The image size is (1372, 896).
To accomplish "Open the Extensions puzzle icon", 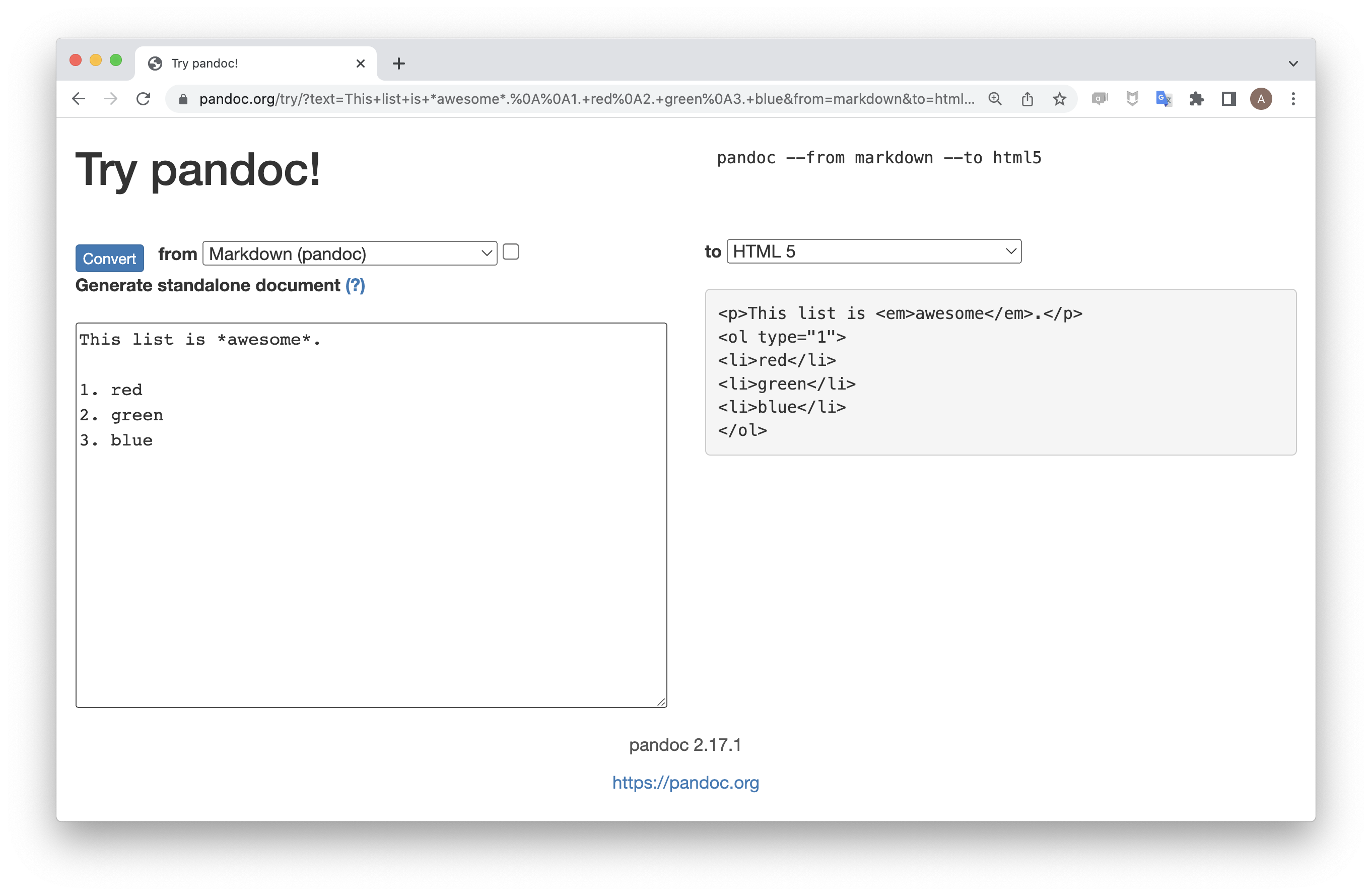I will click(x=1197, y=99).
